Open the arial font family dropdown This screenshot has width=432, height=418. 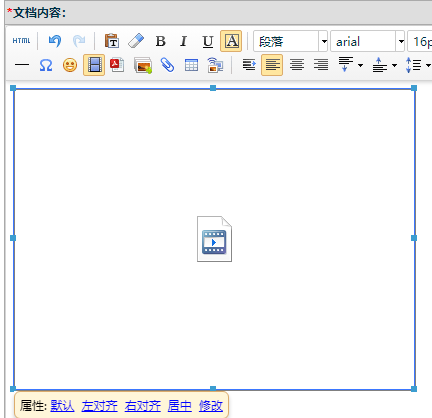pos(400,41)
